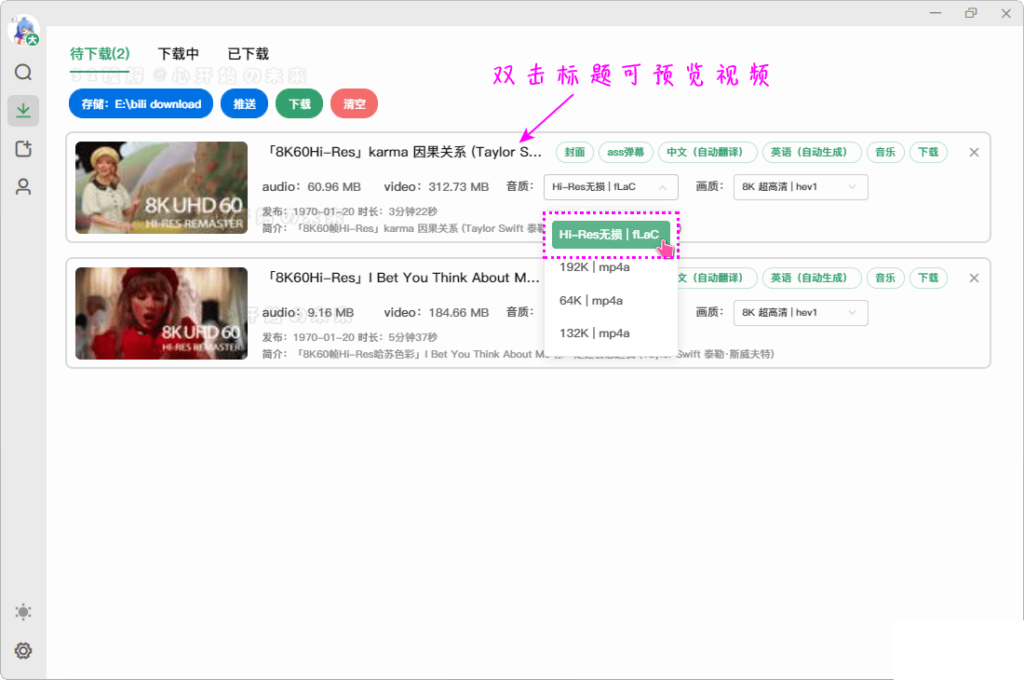Open the user account sidebar icon

[23, 186]
